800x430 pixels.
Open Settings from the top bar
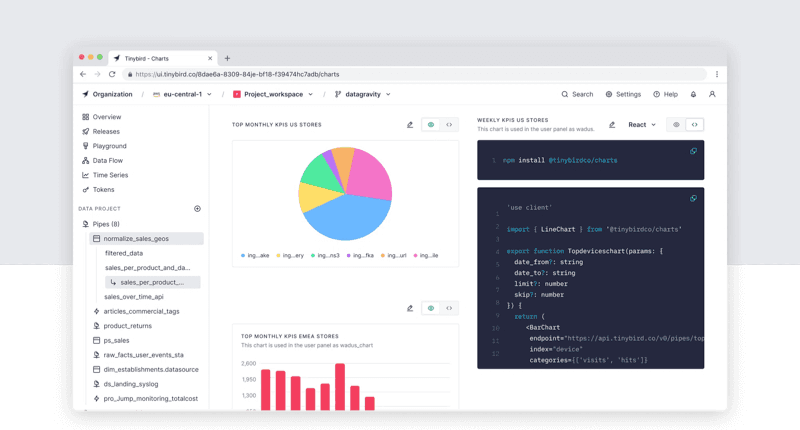(x=623, y=94)
